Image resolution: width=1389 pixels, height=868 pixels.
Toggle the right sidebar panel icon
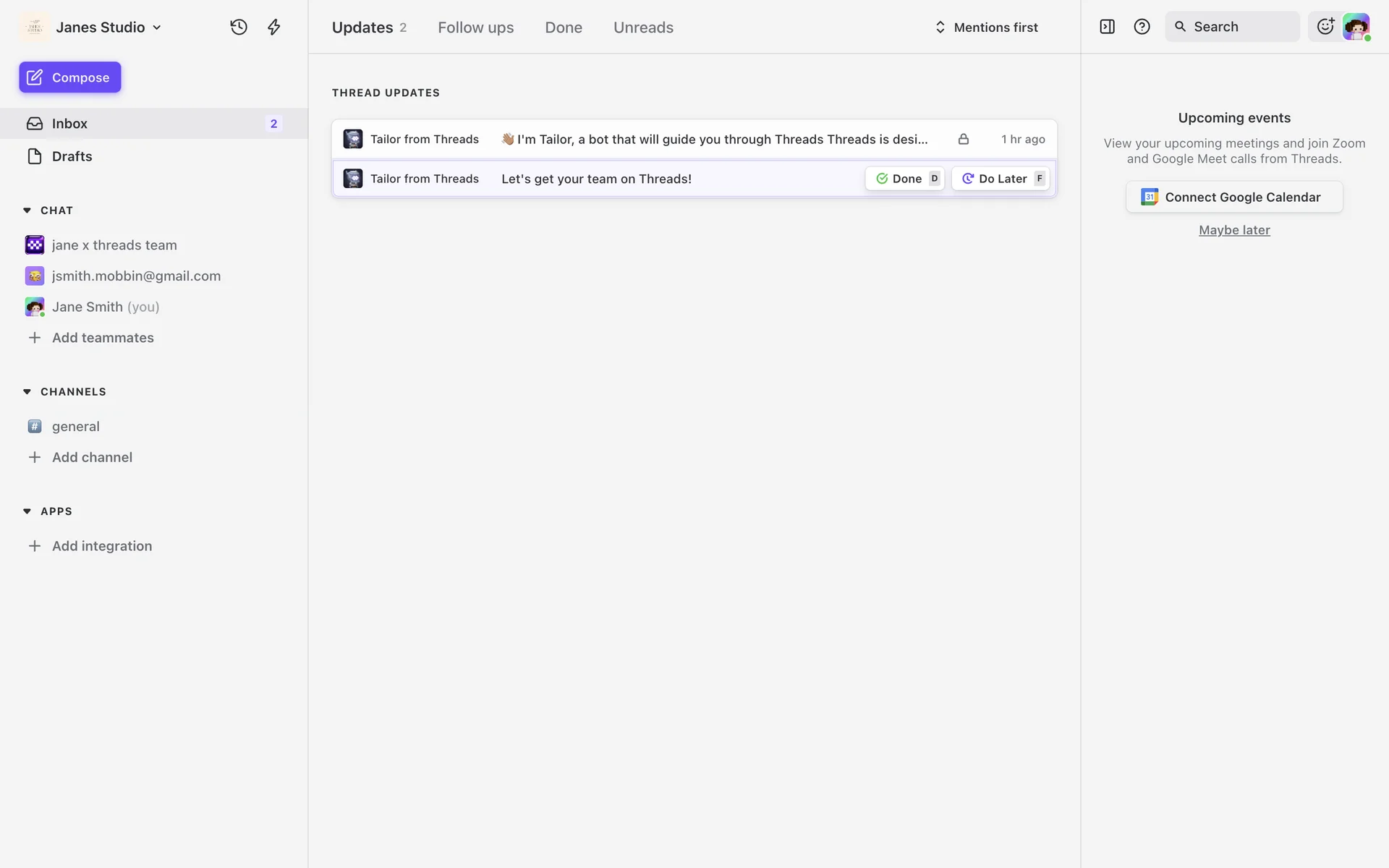[1107, 27]
